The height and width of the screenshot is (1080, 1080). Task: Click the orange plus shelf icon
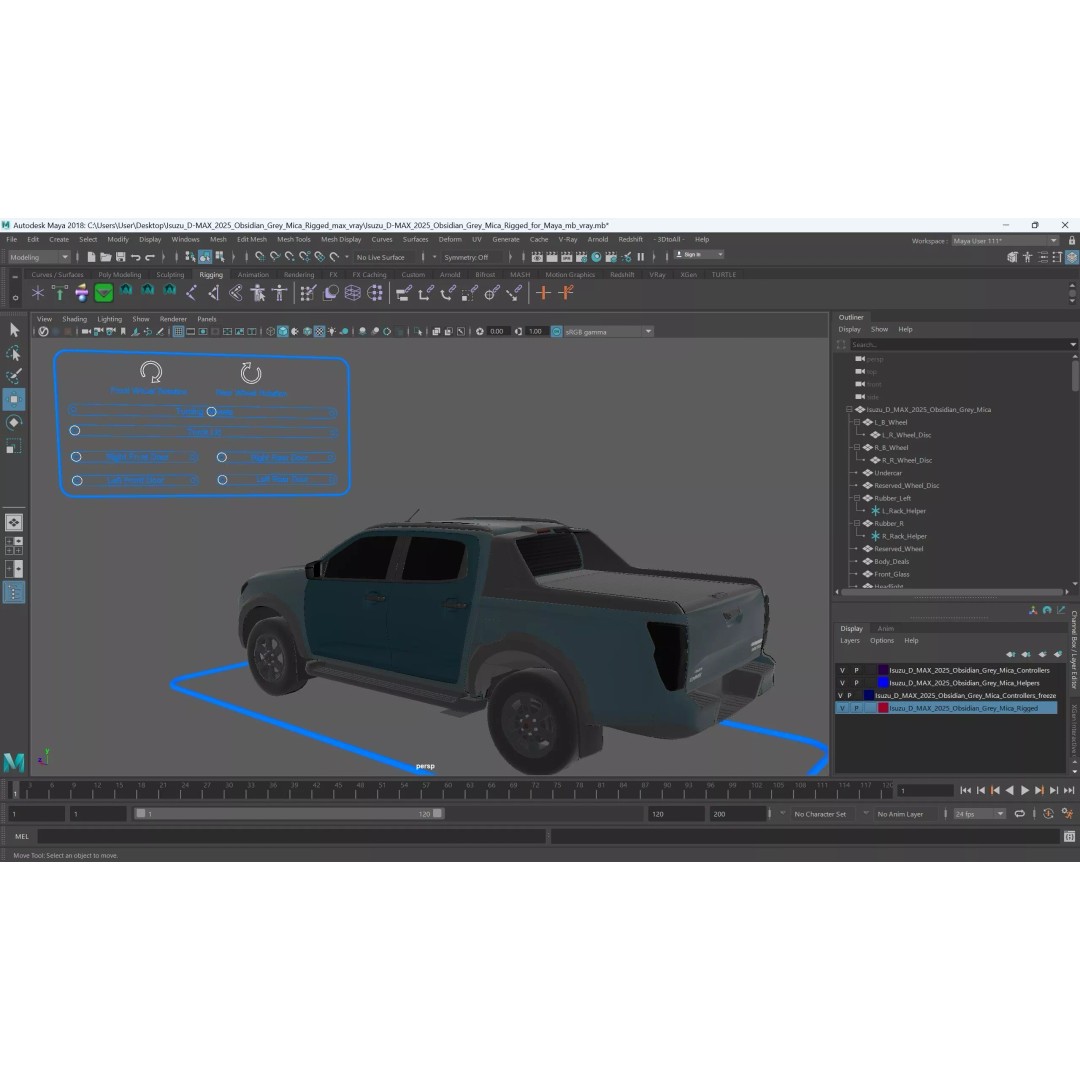(x=543, y=293)
